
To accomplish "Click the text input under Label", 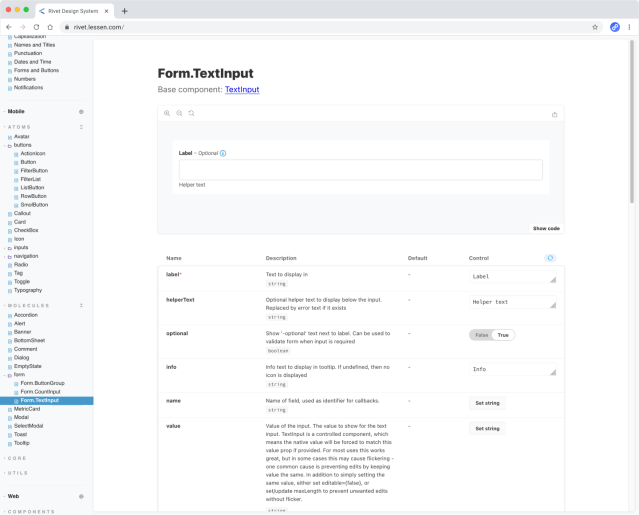I will [360, 170].
